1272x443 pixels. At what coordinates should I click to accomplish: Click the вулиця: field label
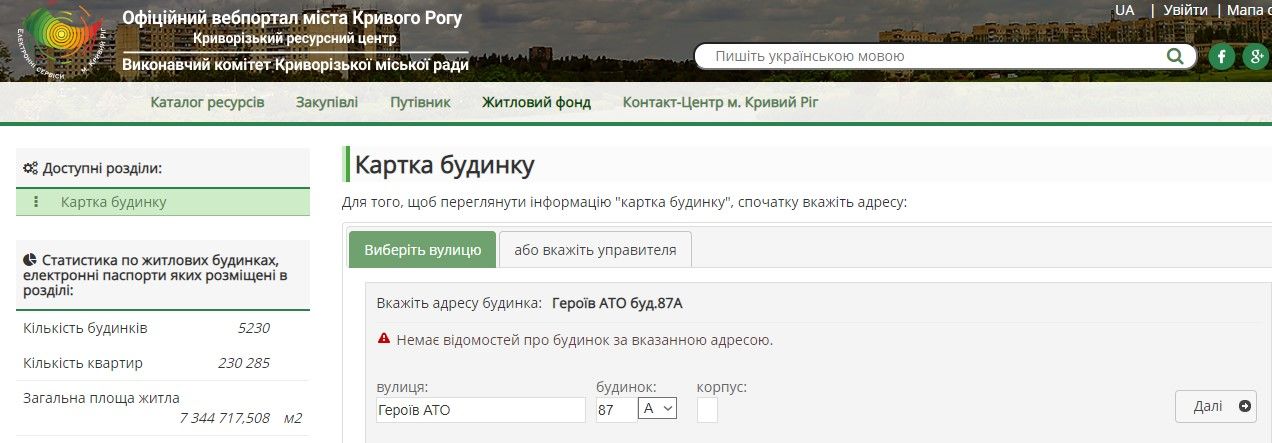click(402, 386)
